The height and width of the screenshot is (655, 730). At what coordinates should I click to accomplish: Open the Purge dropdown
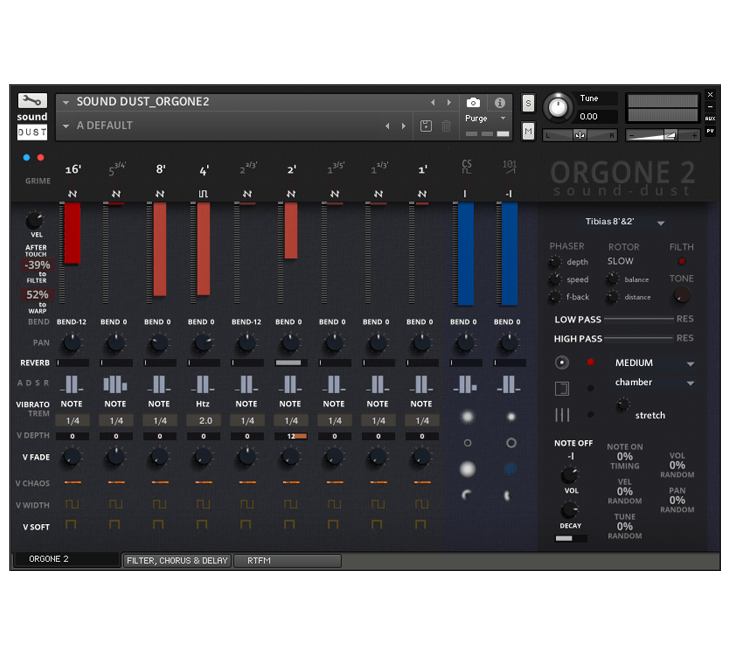pyautogui.click(x=485, y=119)
